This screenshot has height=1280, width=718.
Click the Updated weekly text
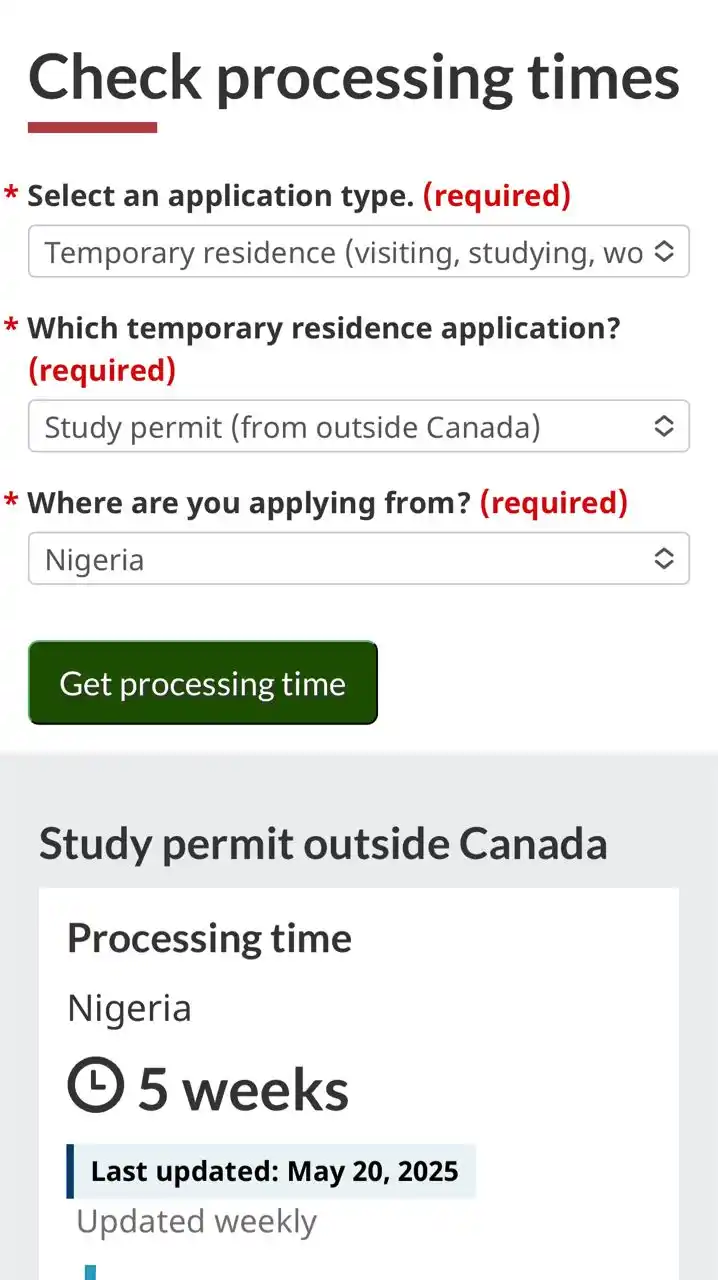tap(196, 1221)
